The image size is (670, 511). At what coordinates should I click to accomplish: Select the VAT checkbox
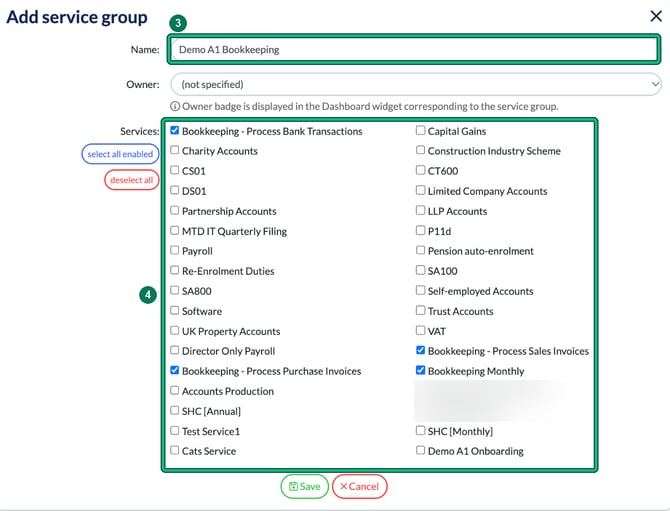coord(420,330)
